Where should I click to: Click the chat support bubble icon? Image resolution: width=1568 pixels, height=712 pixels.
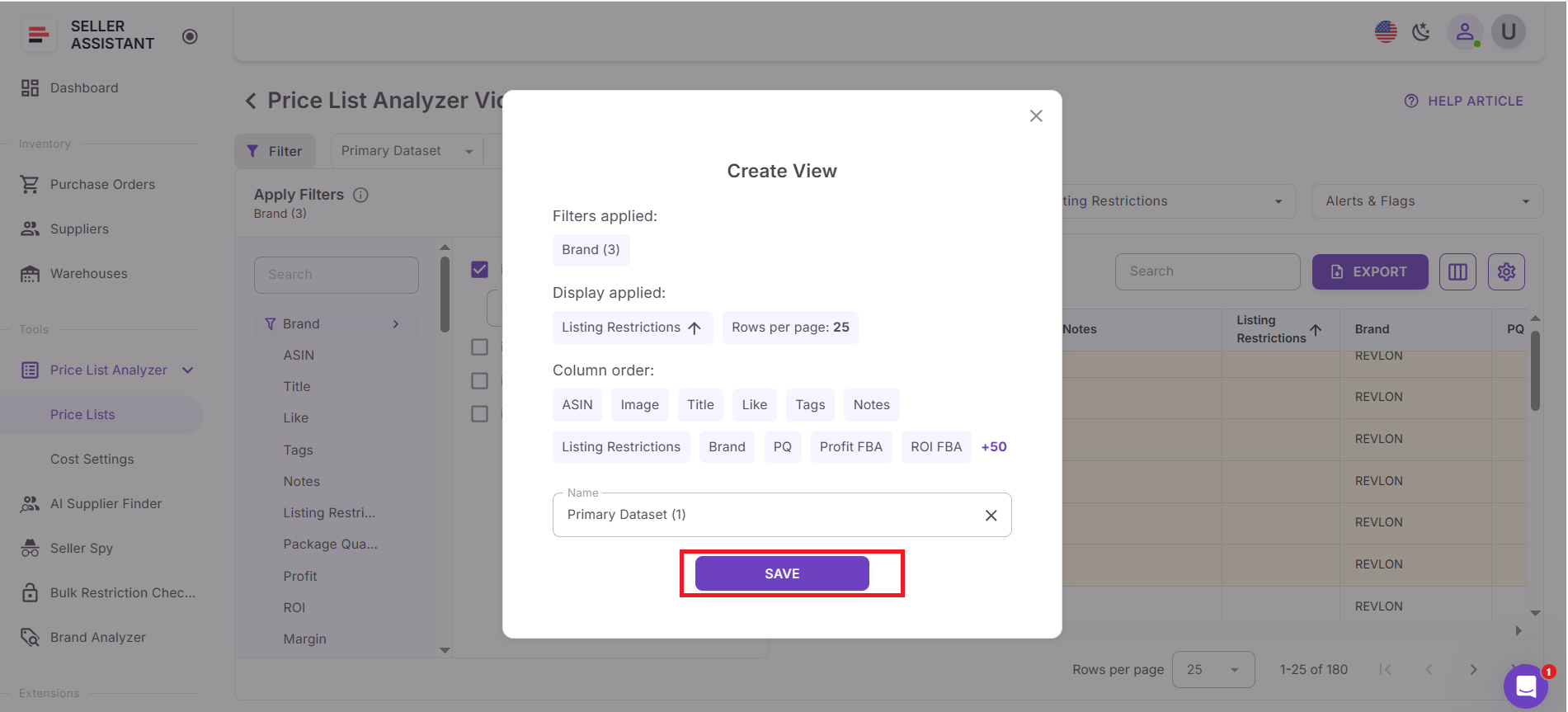pyautogui.click(x=1525, y=686)
